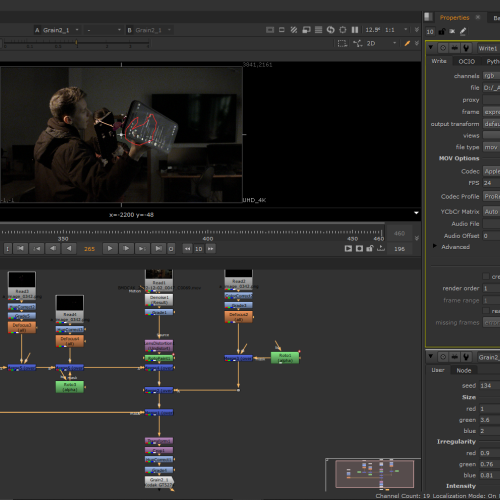Click the export frame icon below timeline
This screenshot has height=500, width=500.
(x=381, y=249)
